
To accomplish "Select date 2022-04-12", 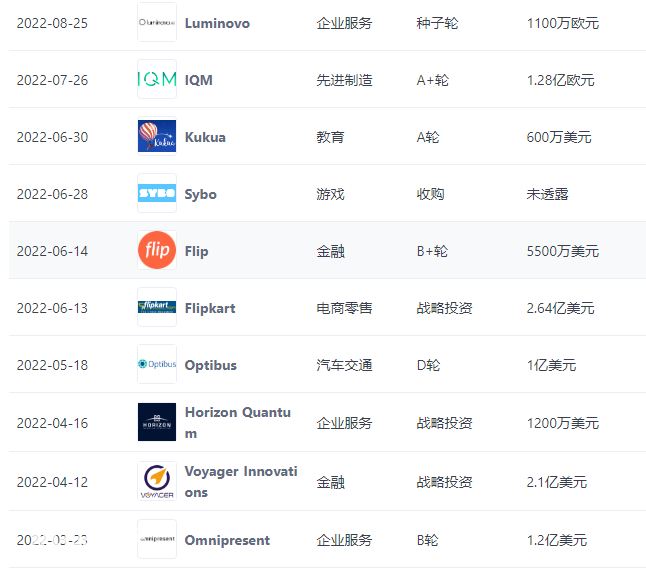I will (52, 482).
